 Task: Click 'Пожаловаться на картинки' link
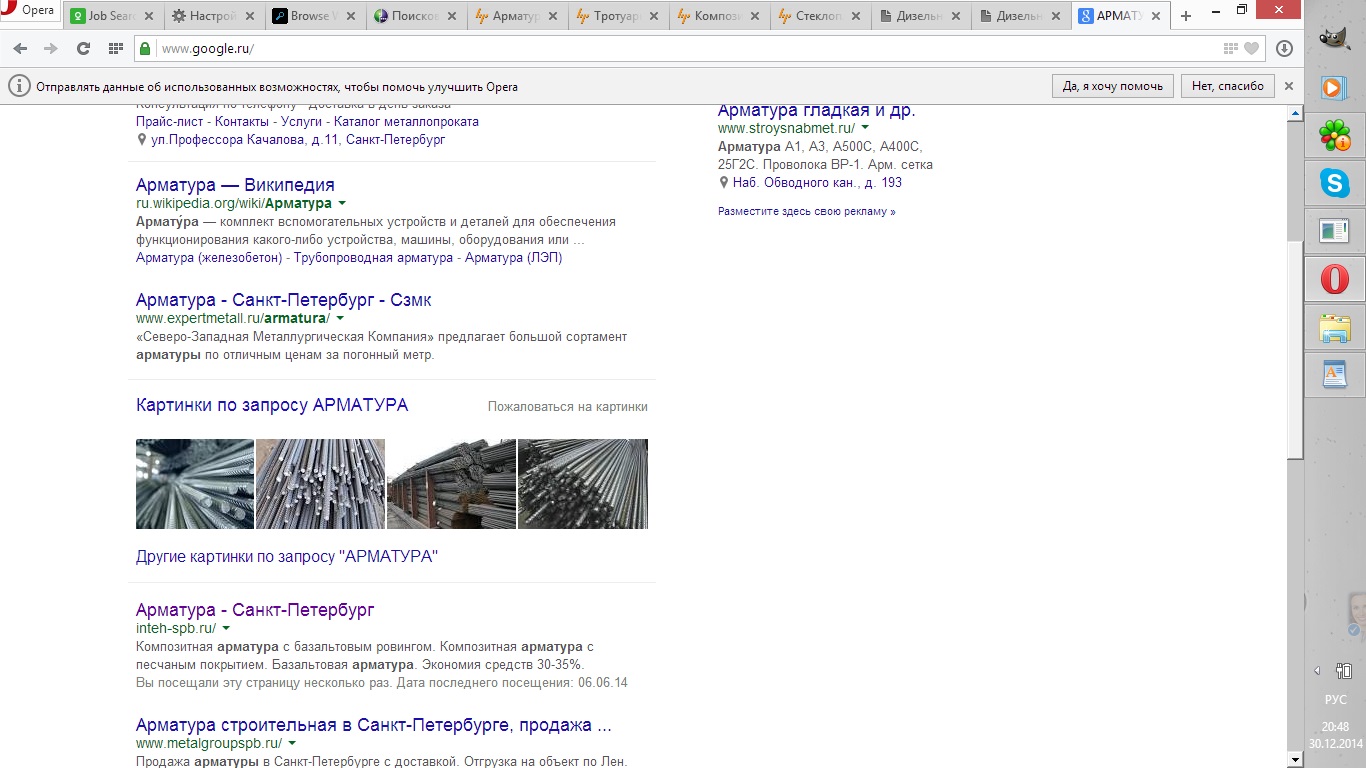point(567,407)
